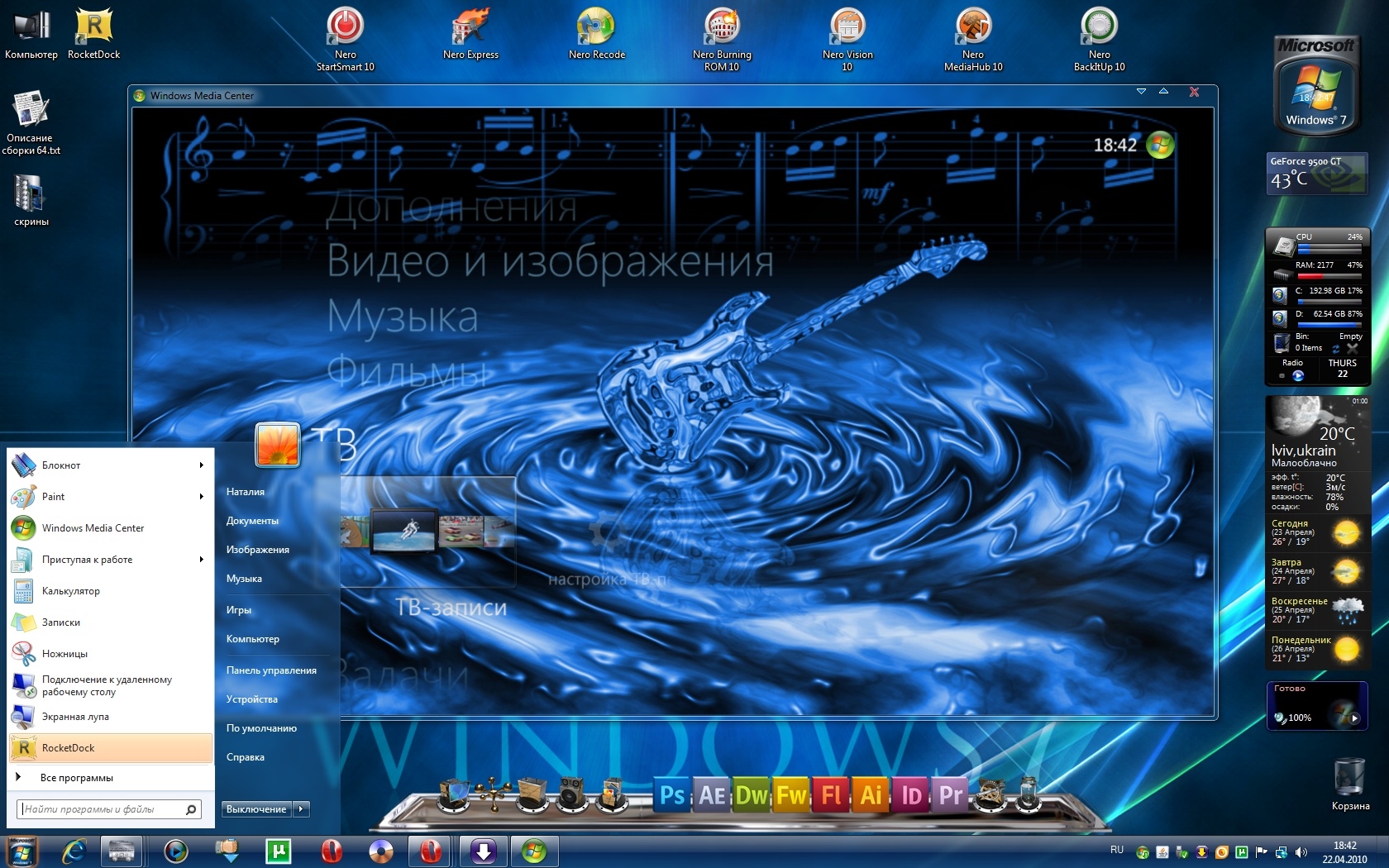Click the monitor icon in RocketDock
The image size is (1389, 868).
454,794
